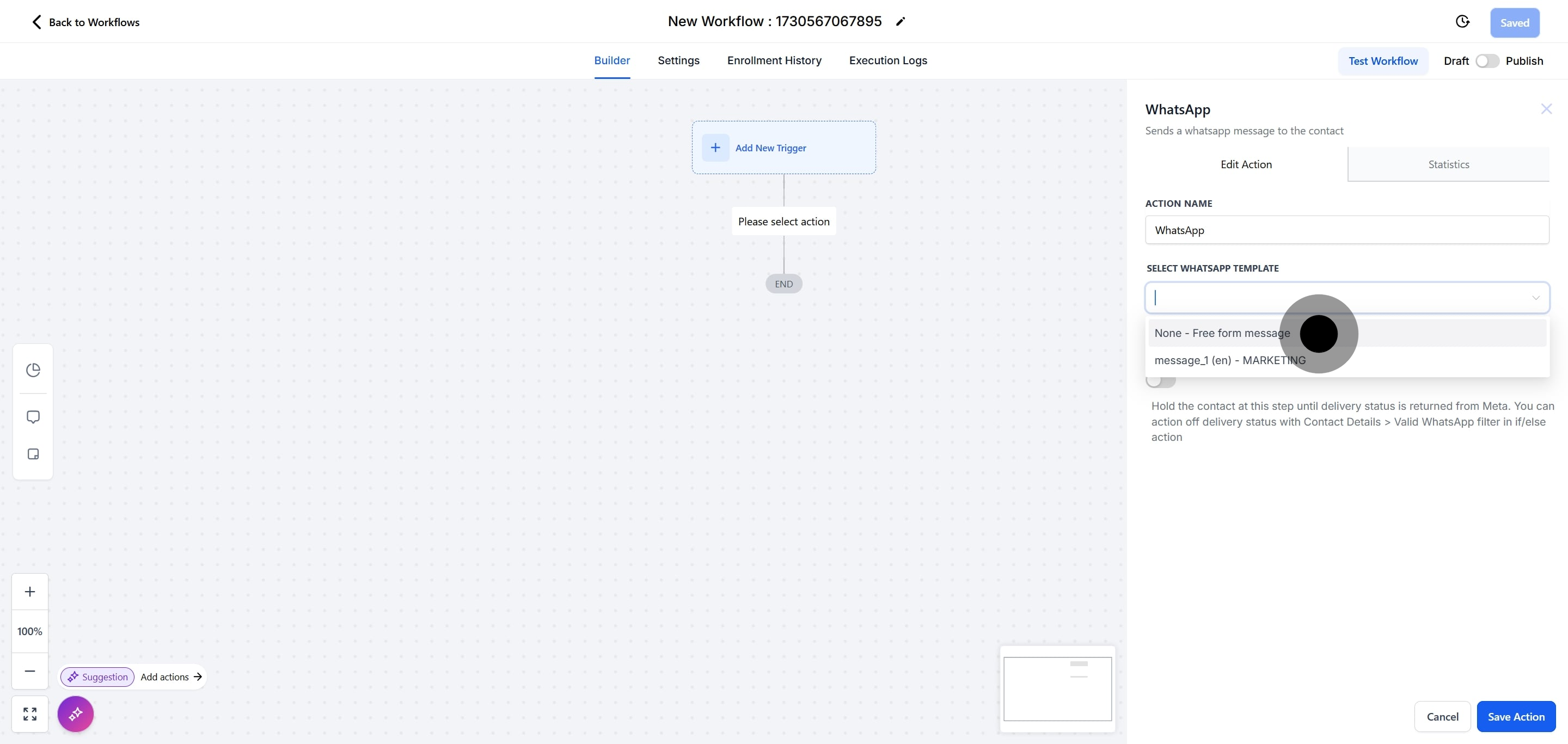Click Save Action button

coord(1516,717)
